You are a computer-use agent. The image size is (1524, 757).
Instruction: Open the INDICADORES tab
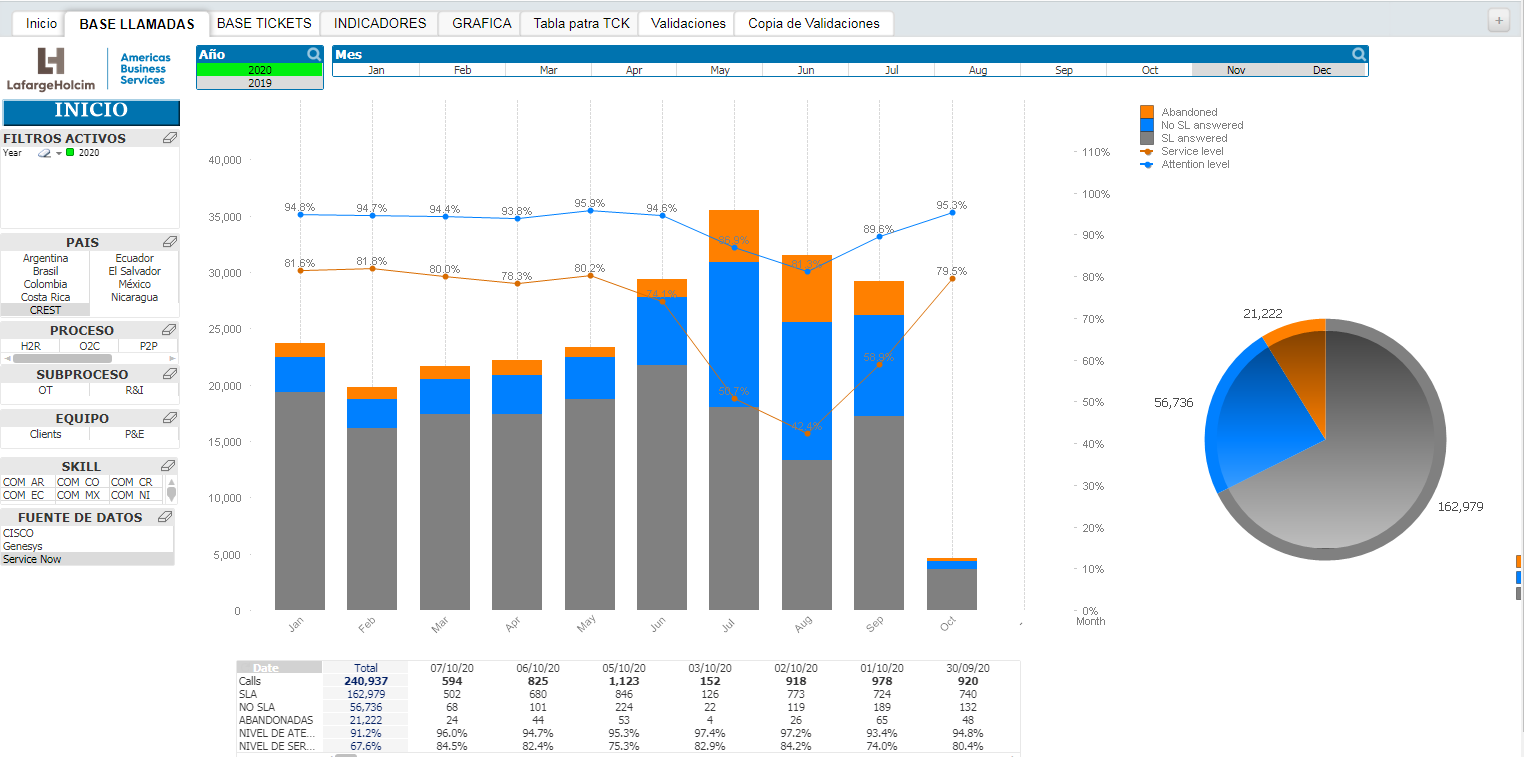(x=380, y=23)
